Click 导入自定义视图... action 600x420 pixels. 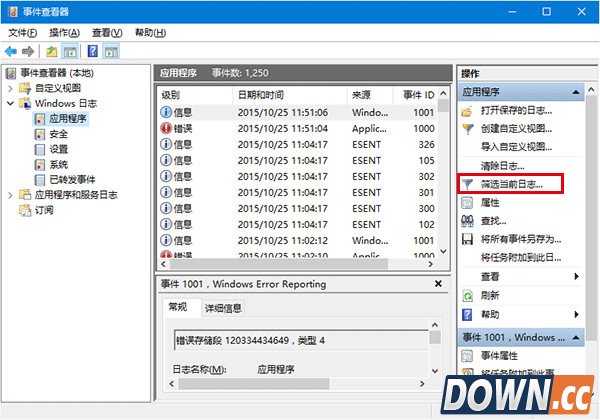click(x=516, y=147)
